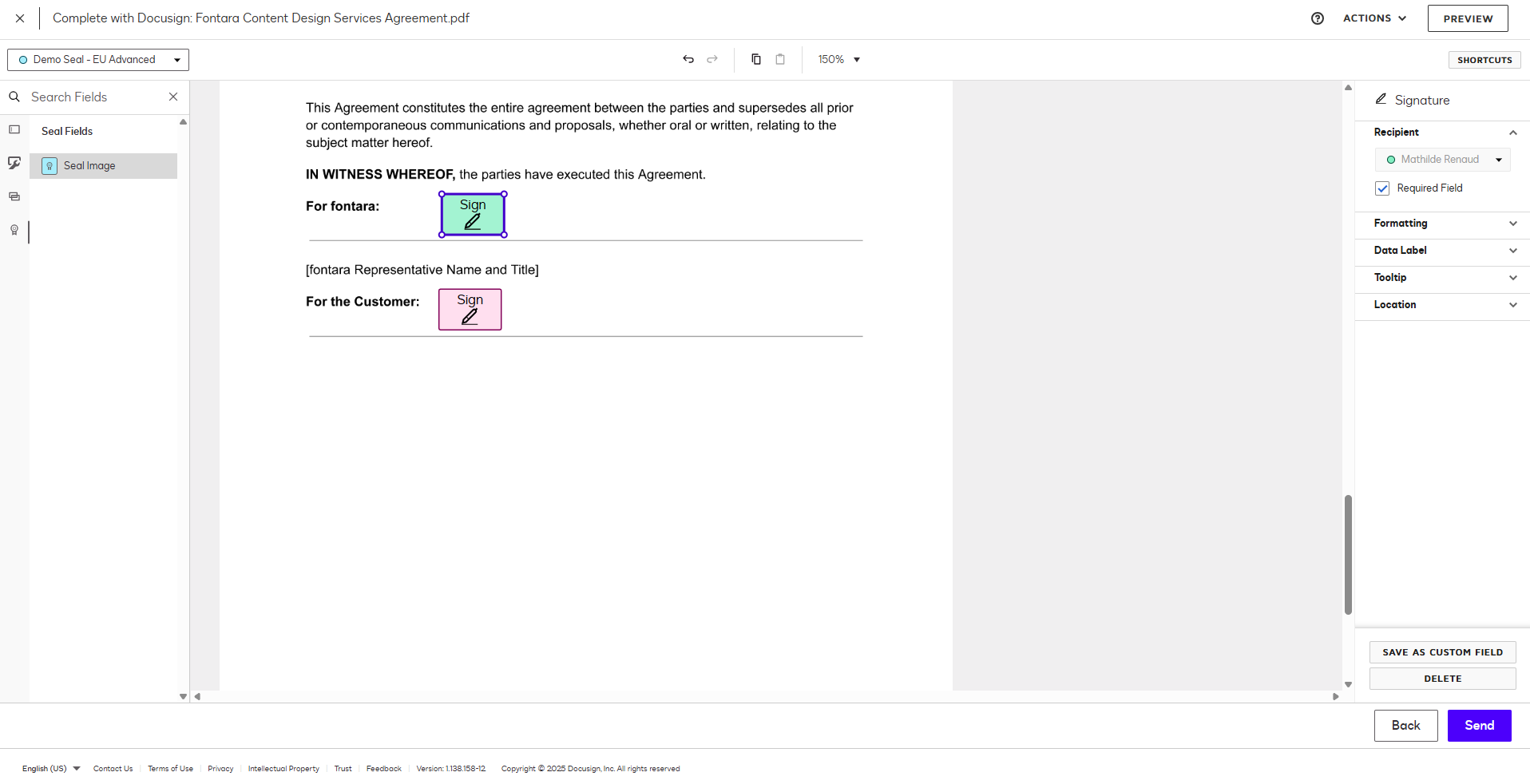Screen dimensions: 1530x784
Task: Click the Copy icon in the toolbar
Action: point(755,59)
